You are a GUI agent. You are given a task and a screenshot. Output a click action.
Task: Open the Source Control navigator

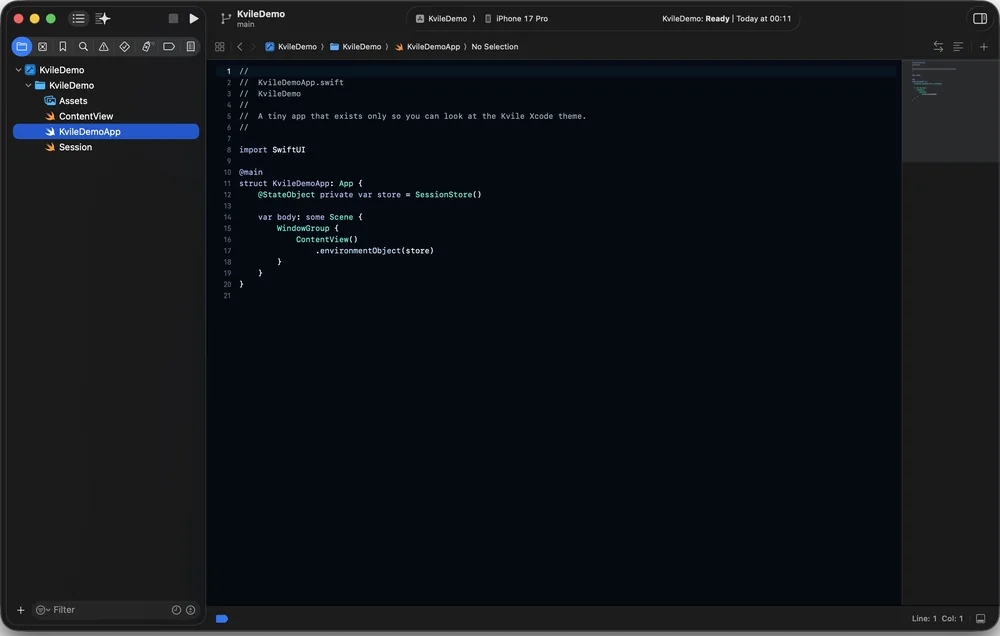(x=43, y=47)
